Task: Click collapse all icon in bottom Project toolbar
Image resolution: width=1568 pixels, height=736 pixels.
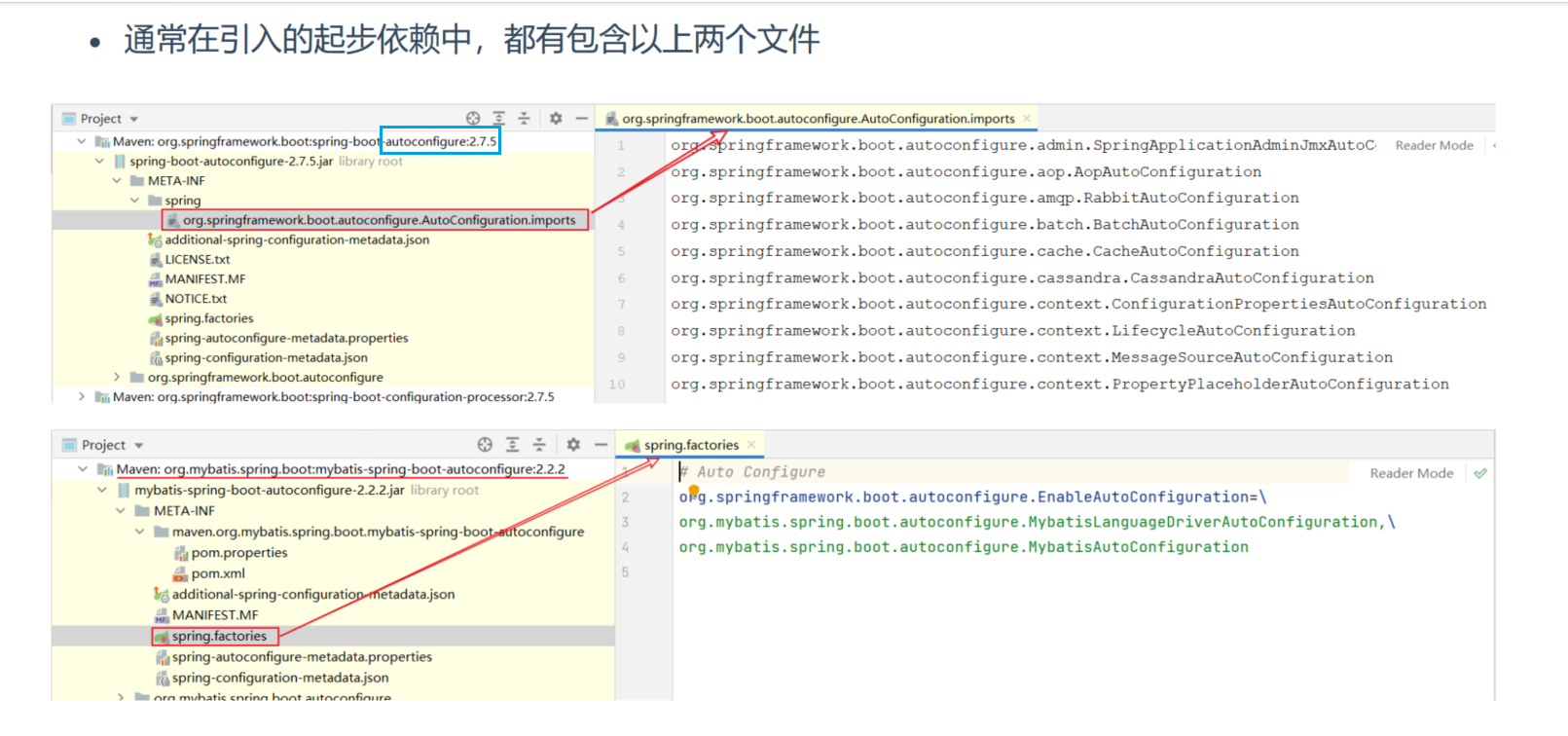Action: pos(539,445)
